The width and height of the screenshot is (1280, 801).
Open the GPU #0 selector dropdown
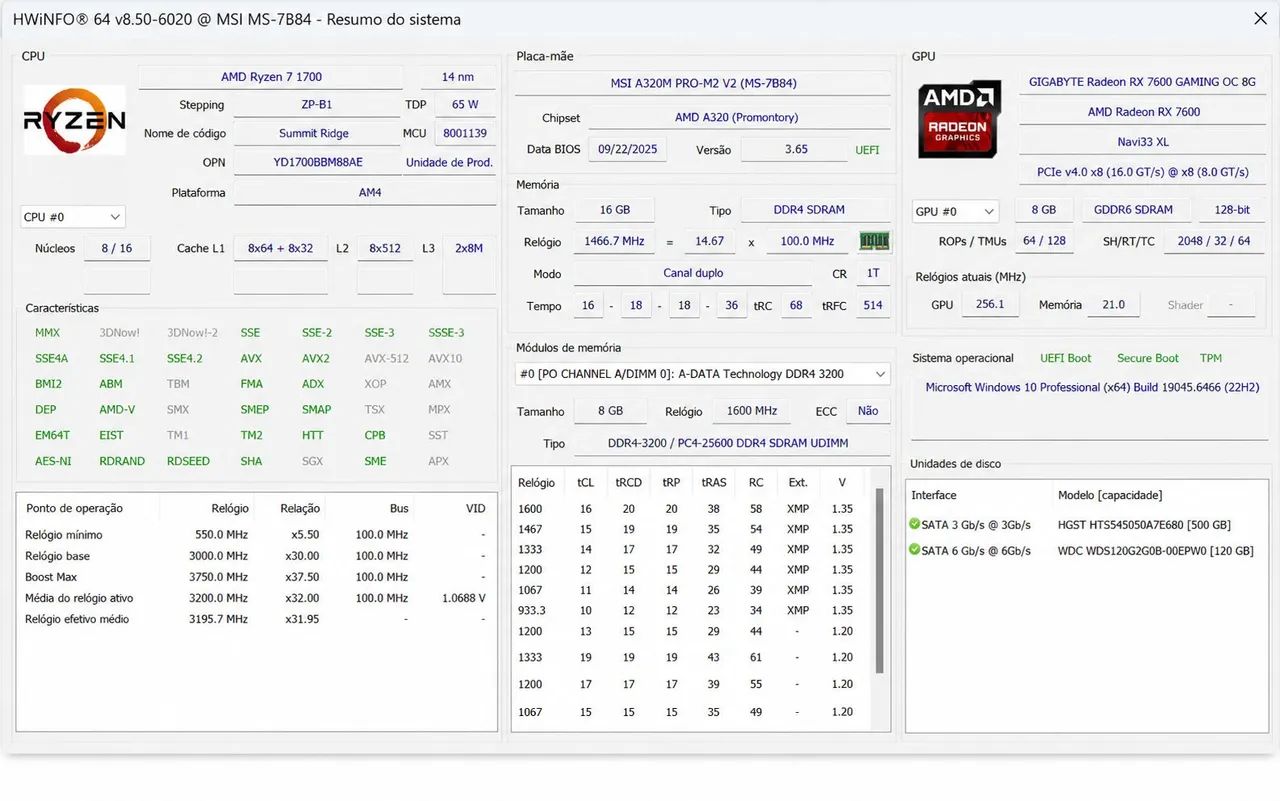(955, 211)
